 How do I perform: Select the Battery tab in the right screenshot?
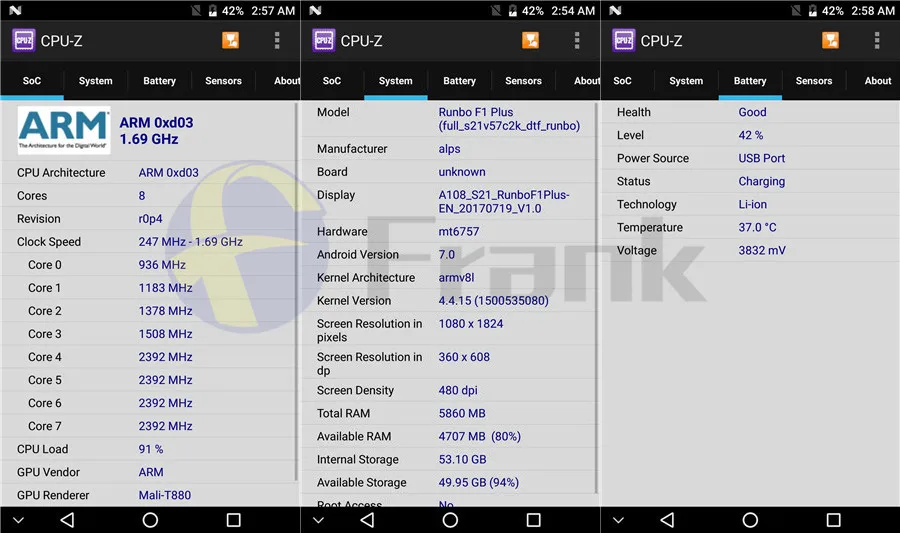(750, 81)
